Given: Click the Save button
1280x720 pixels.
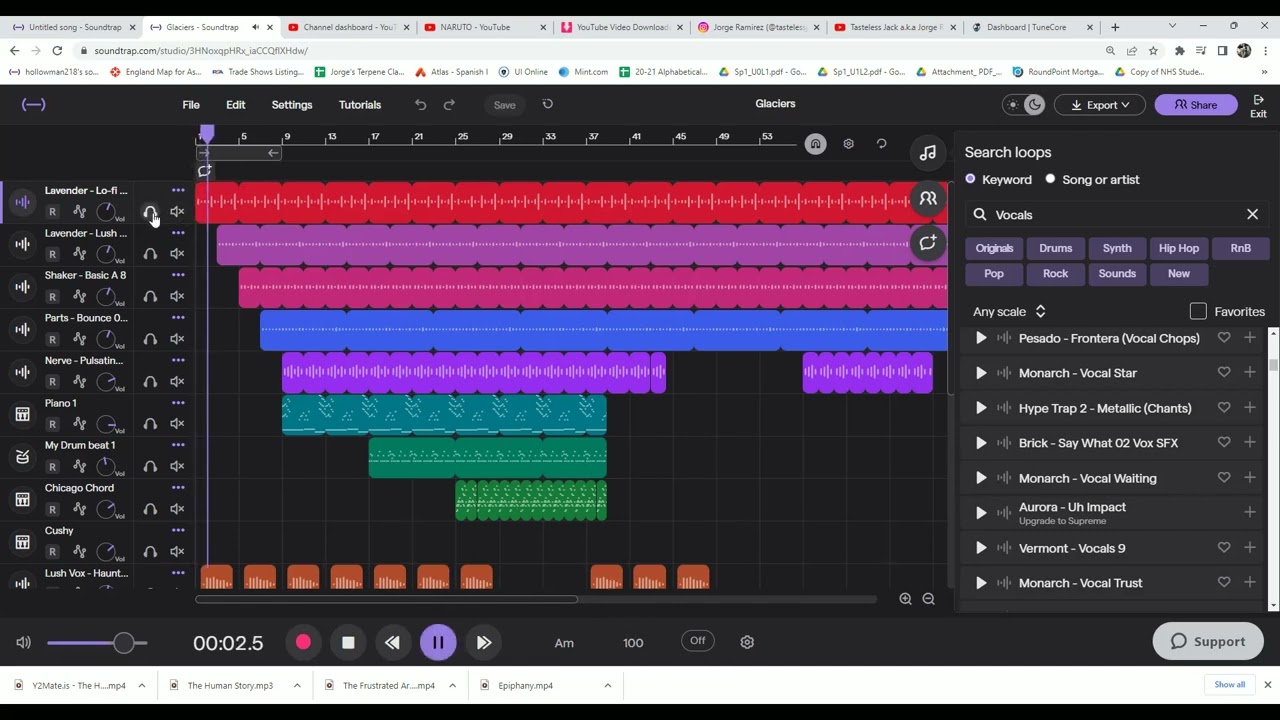Looking at the screenshot, I should 504,105.
